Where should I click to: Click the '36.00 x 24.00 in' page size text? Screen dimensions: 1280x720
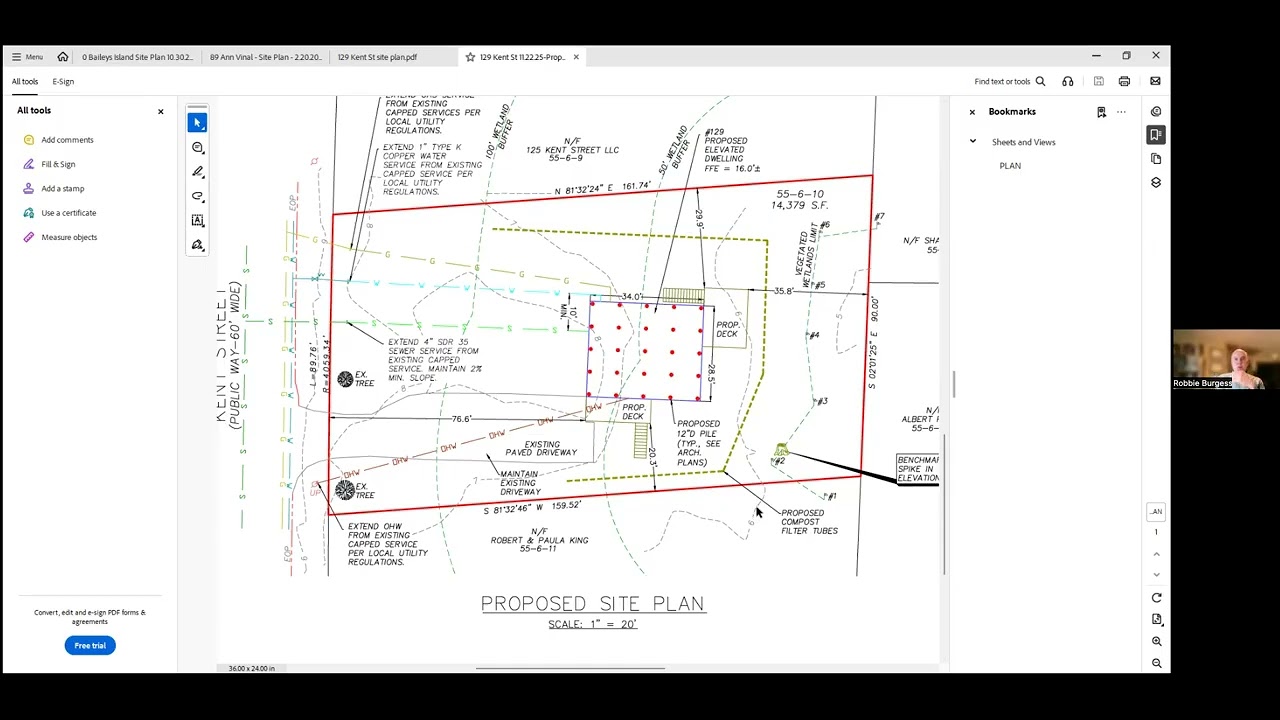pyautogui.click(x=251, y=668)
